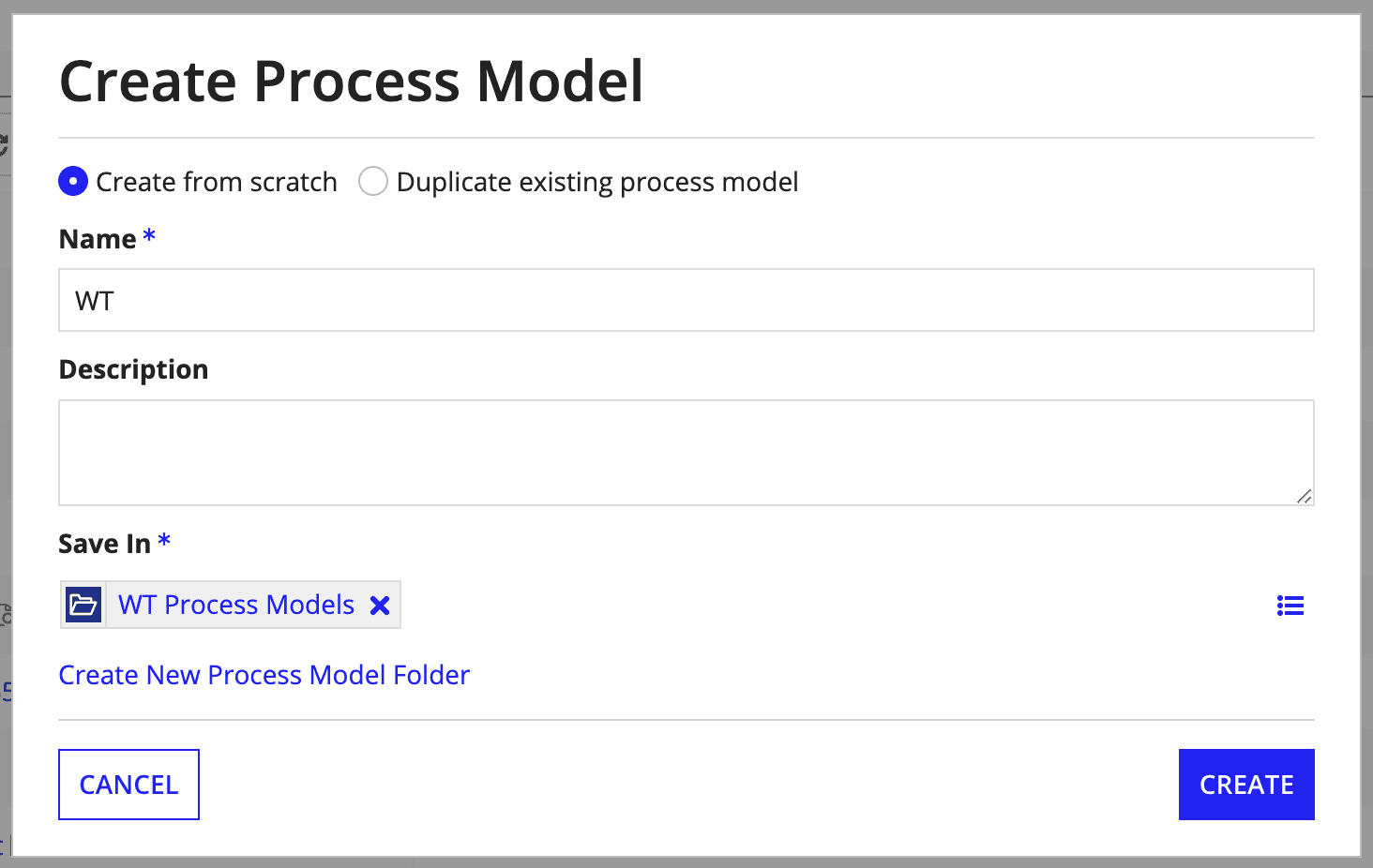Click the Description field label
Image resolution: width=1373 pixels, height=868 pixels.
pyautogui.click(x=133, y=369)
